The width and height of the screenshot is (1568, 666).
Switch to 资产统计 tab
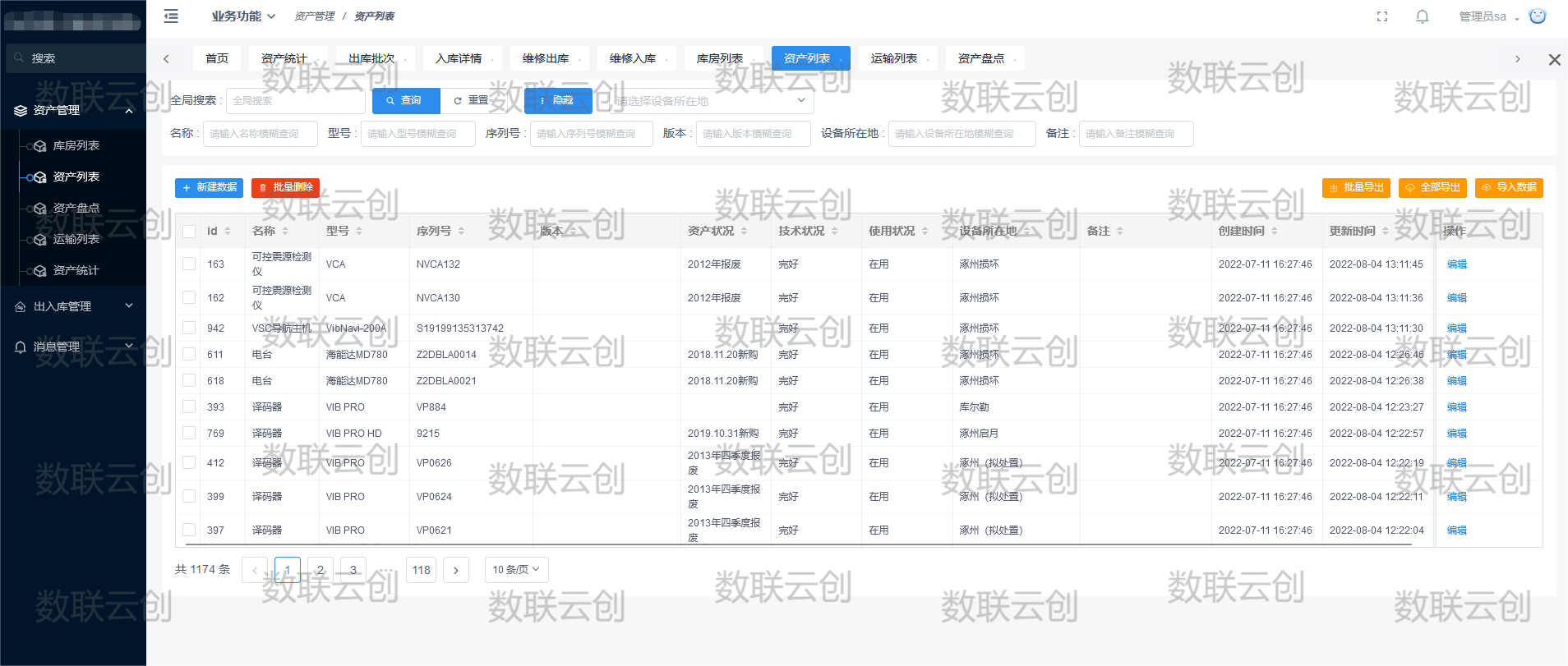tap(288, 58)
